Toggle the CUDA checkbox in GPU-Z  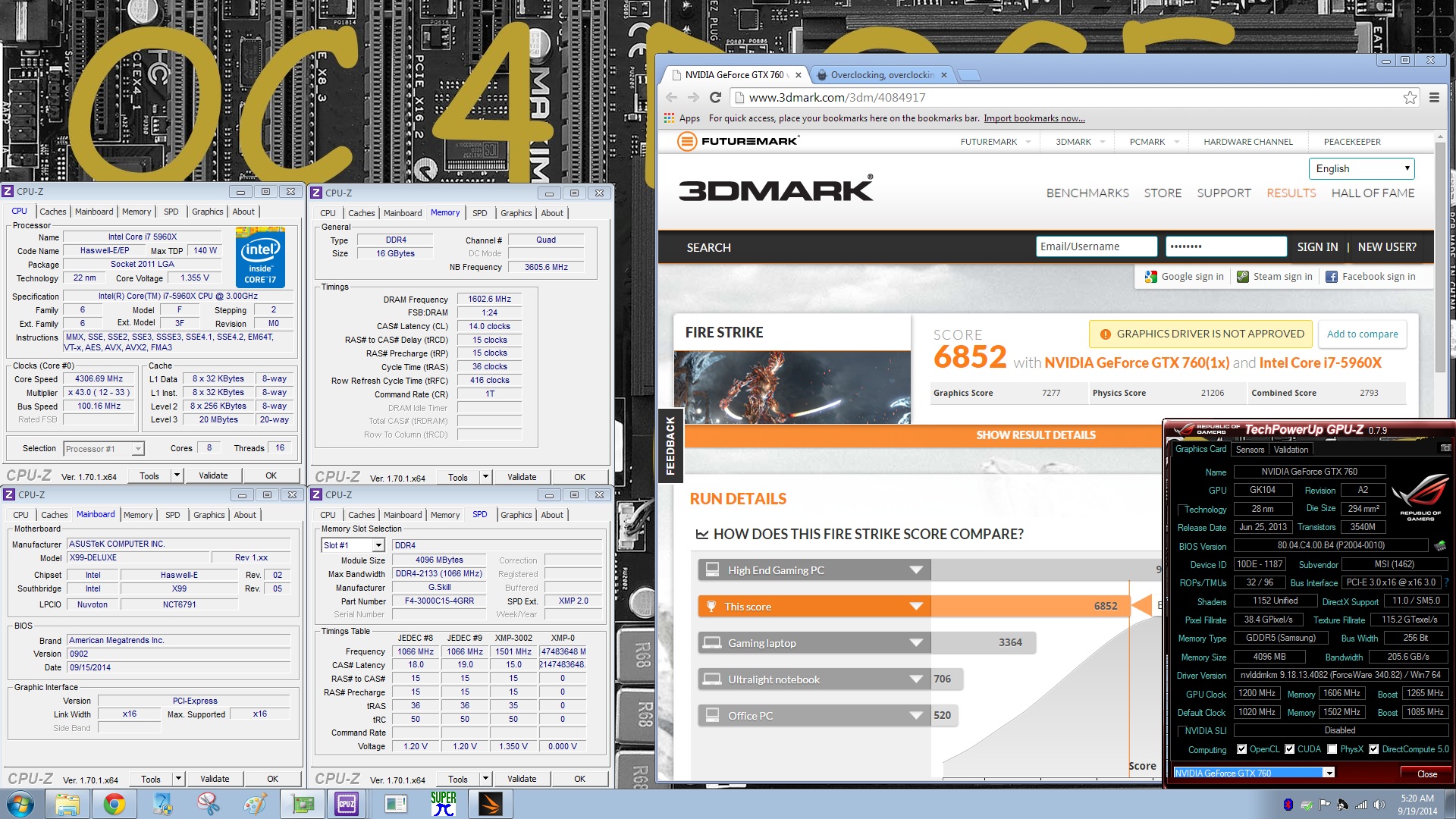coord(1289,749)
